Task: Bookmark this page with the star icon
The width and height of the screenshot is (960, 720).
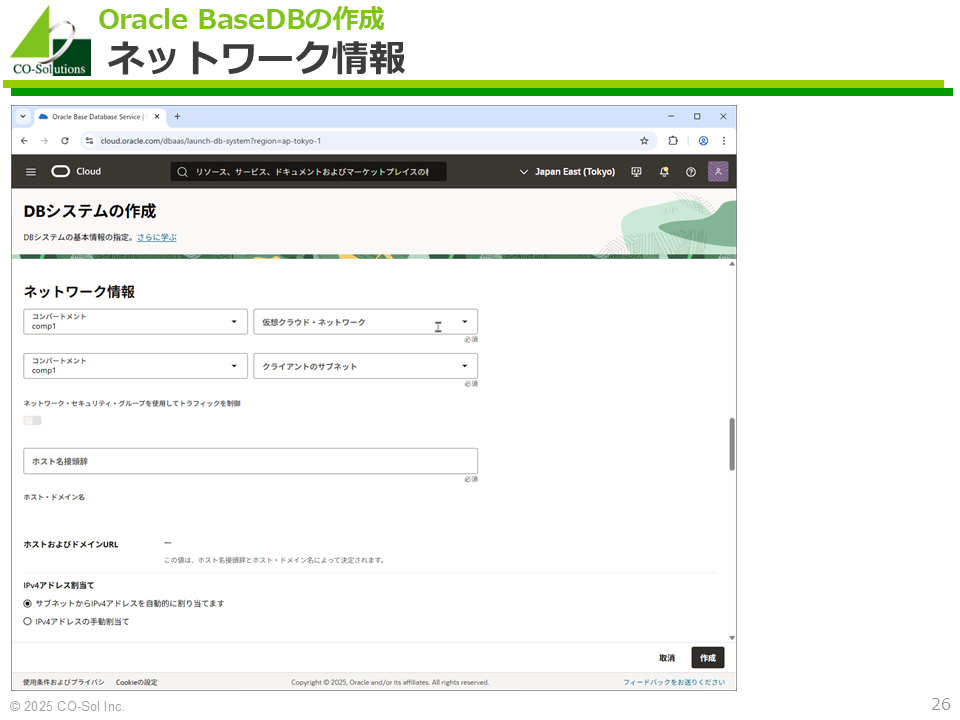Action: (644, 141)
